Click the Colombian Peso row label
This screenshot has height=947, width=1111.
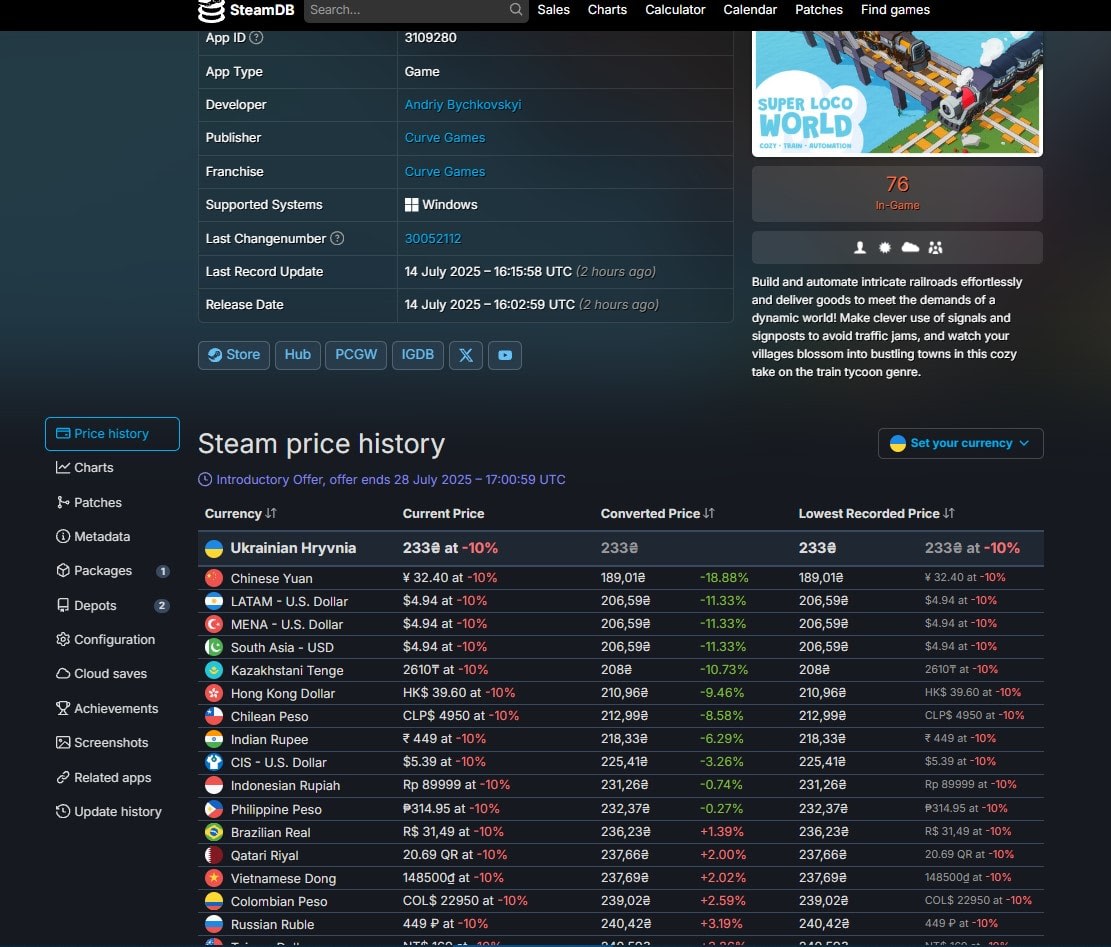point(279,902)
